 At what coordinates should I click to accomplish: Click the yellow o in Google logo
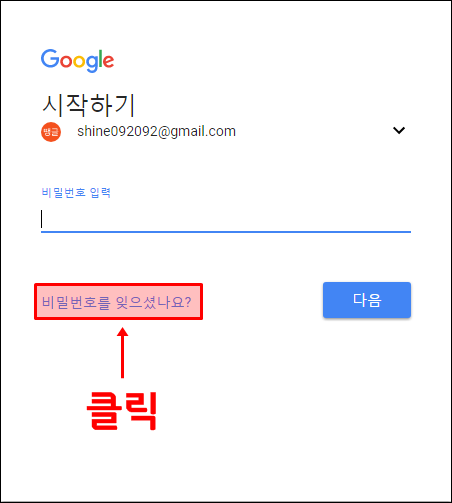(79, 61)
